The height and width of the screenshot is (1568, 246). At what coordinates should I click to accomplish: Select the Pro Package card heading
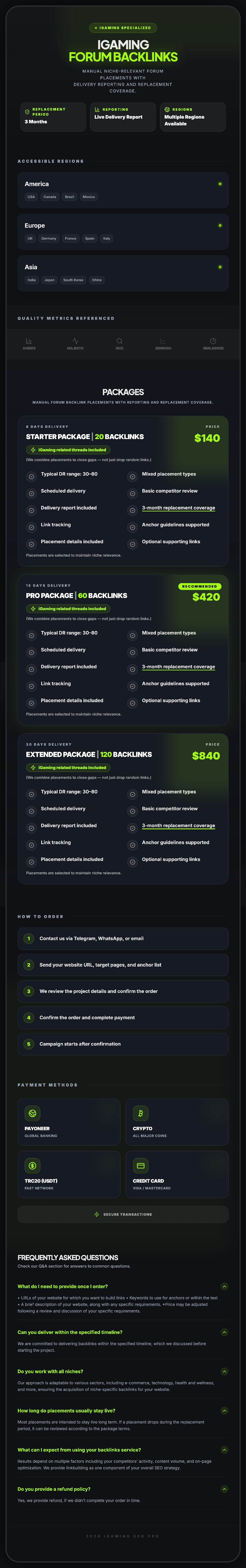(x=77, y=595)
